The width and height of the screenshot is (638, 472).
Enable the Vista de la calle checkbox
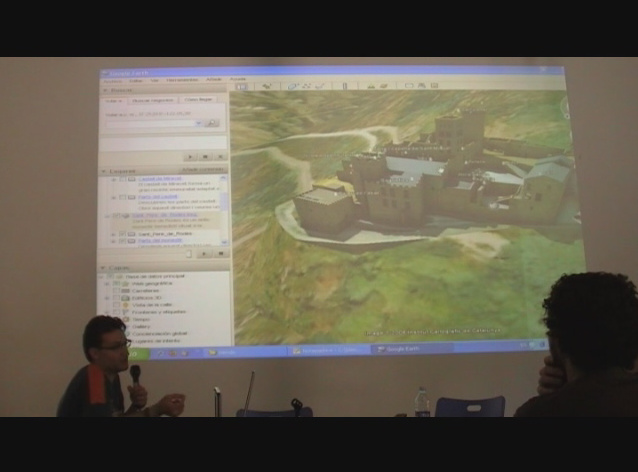point(116,305)
